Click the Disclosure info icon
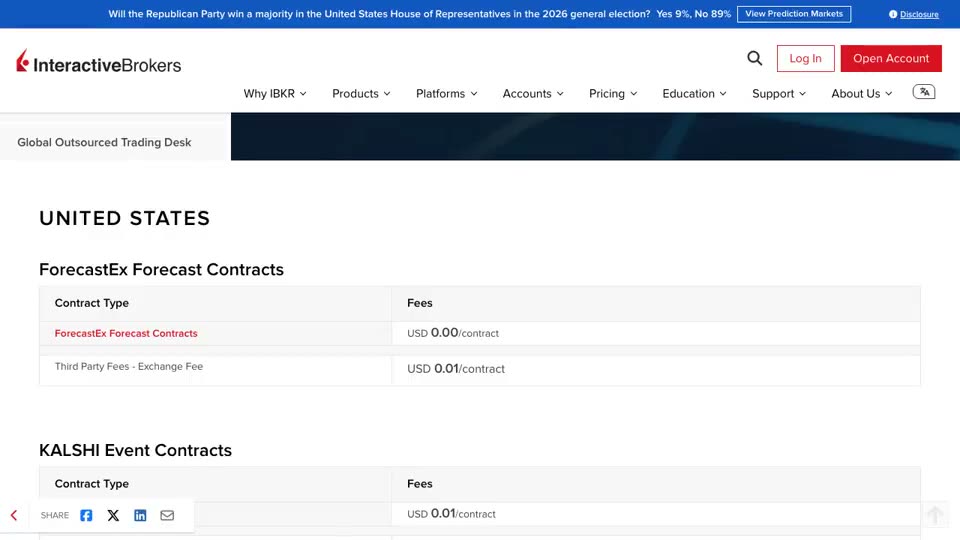The height and width of the screenshot is (540, 960). click(893, 14)
